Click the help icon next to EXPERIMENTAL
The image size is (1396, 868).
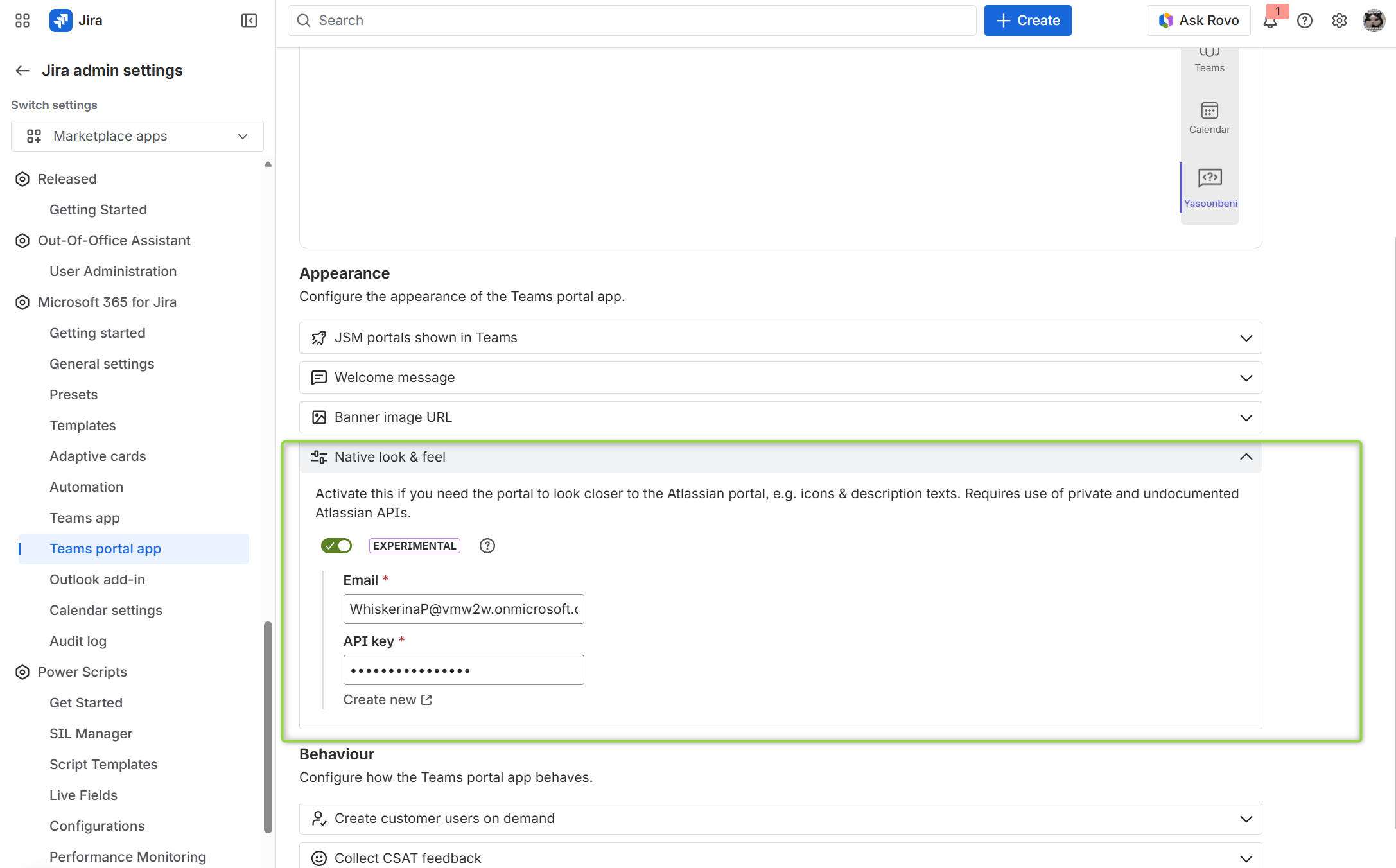coord(487,546)
